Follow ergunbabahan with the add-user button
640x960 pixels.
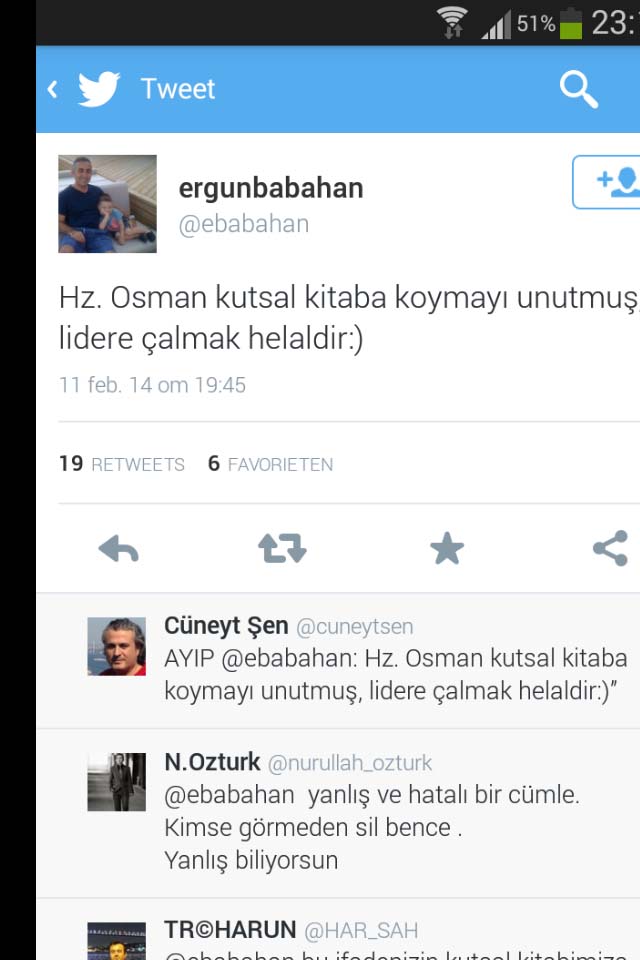pyautogui.click(x=606, y=182)
